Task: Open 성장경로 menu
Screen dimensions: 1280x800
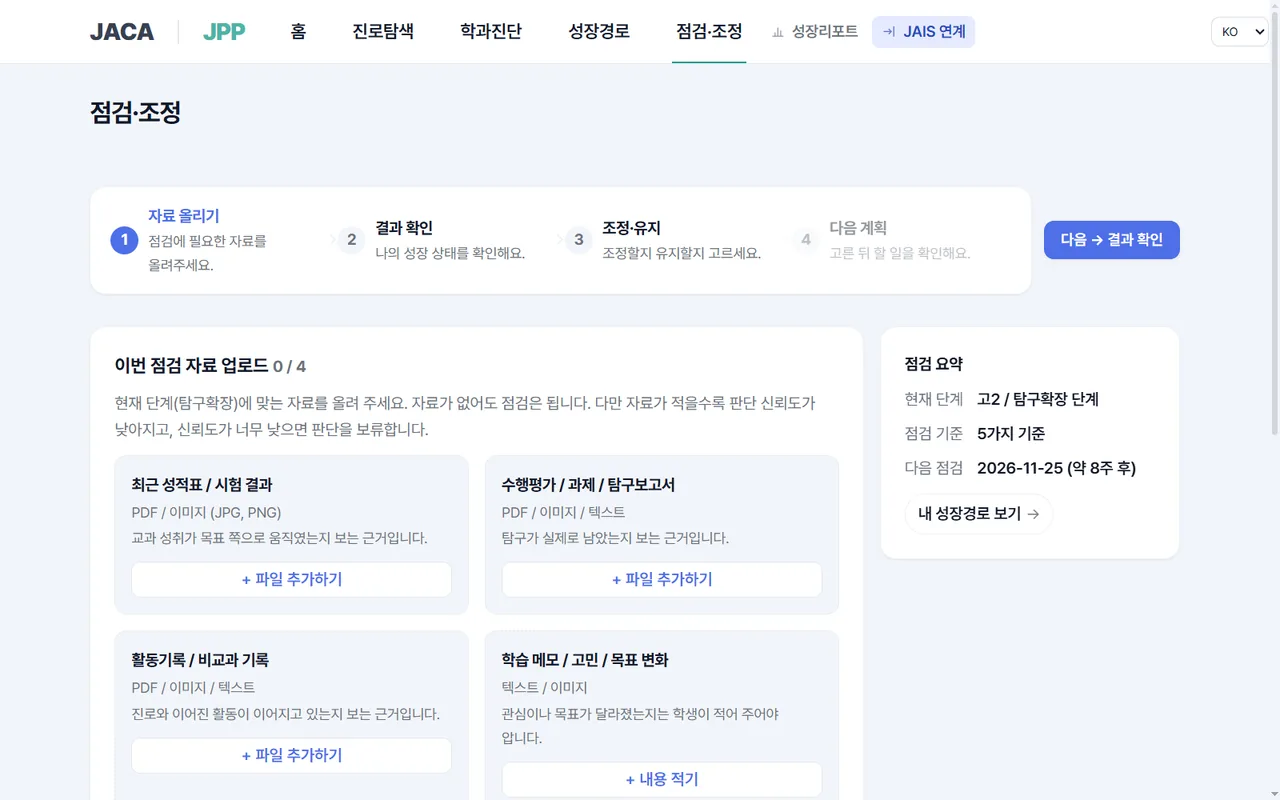Action: (x=599, y=31)
